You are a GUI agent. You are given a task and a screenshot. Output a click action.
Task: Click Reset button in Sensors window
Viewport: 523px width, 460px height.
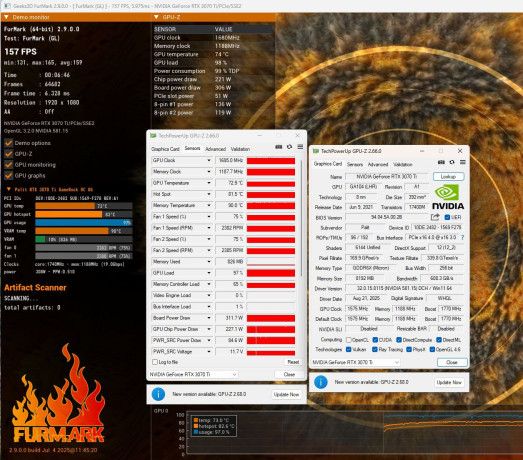[x=293, y=362]
